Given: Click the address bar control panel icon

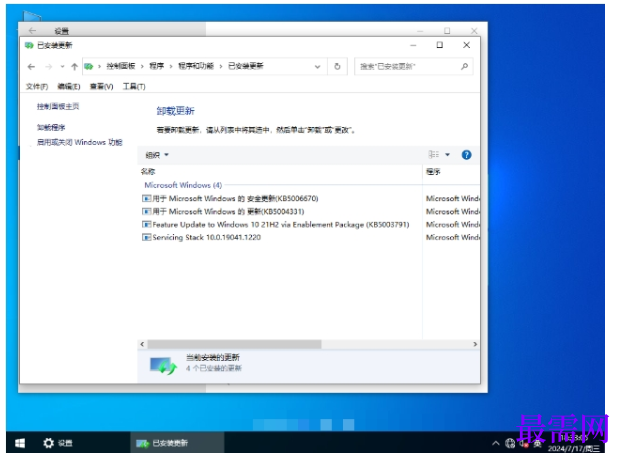Looking at the screenshot, I should [89, 66].
